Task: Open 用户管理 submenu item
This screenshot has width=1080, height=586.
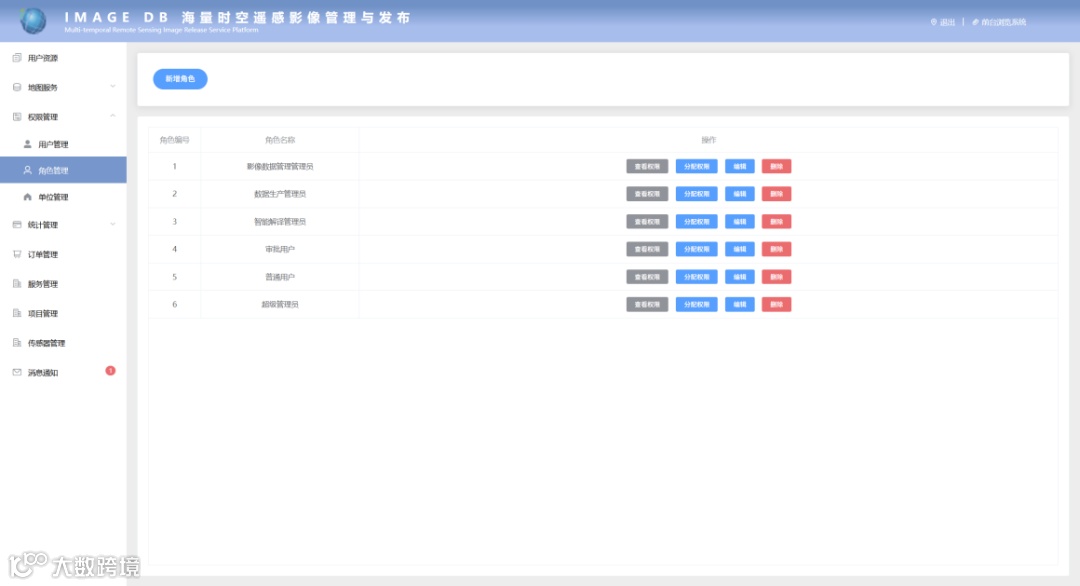Action: tap(63, 145)
